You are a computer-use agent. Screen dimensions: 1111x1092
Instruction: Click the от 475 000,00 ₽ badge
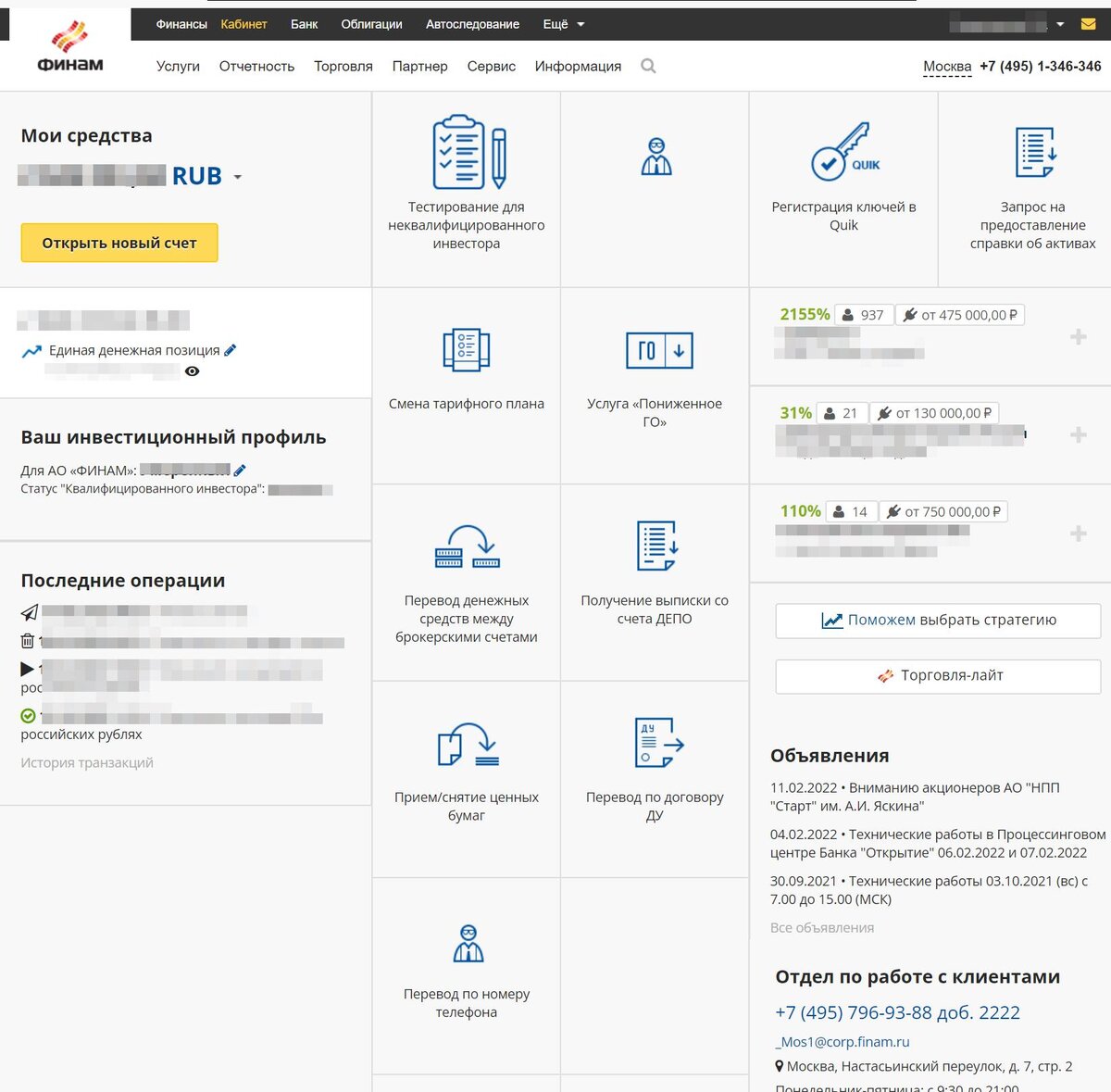click(x=960, y=315)
